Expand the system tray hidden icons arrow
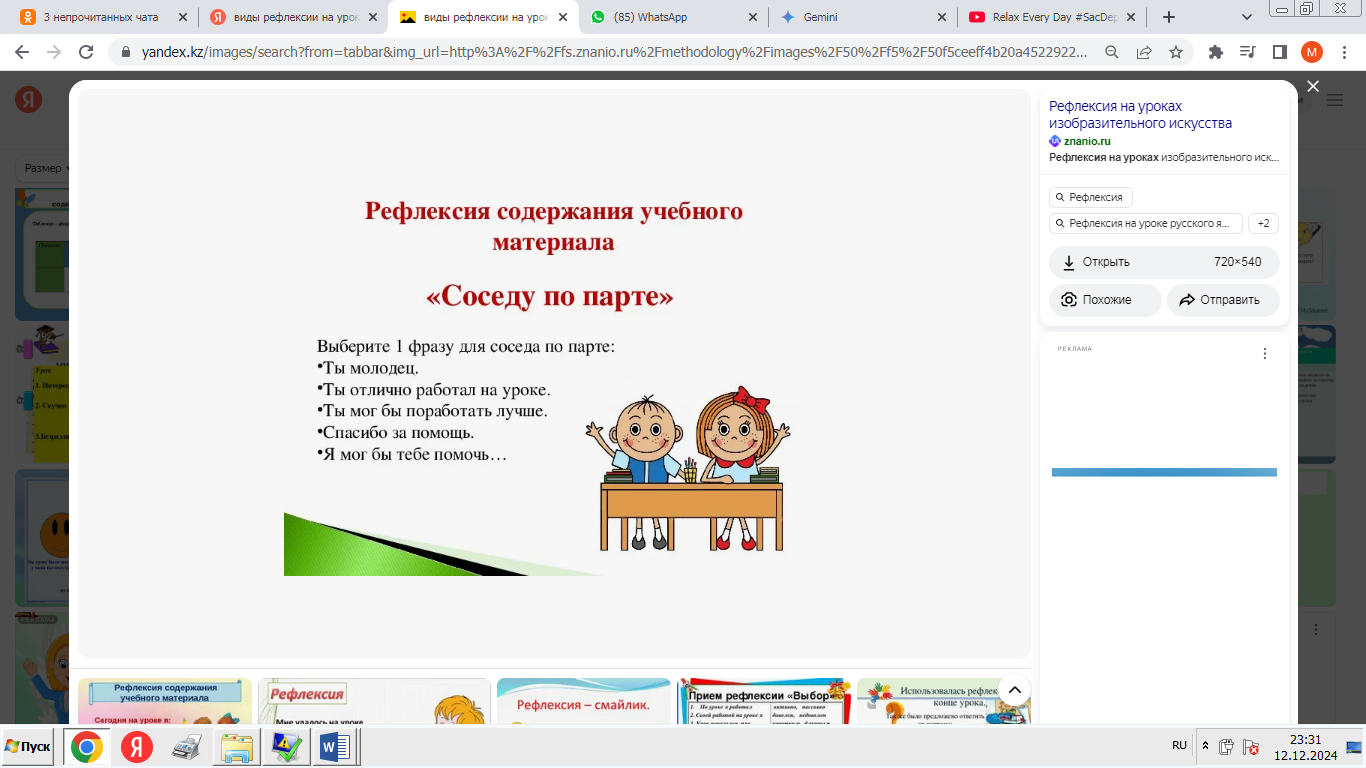Viewport: 1366px width, 768px height. 1205,746
